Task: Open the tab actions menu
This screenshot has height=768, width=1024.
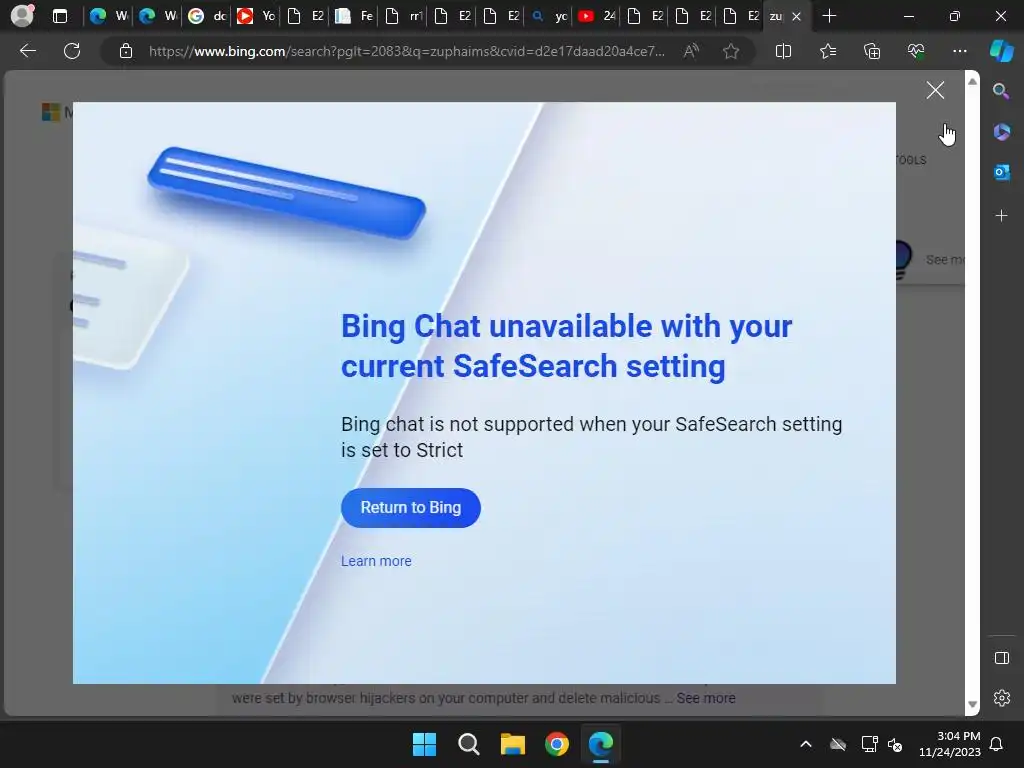Action: coord(59,16)
